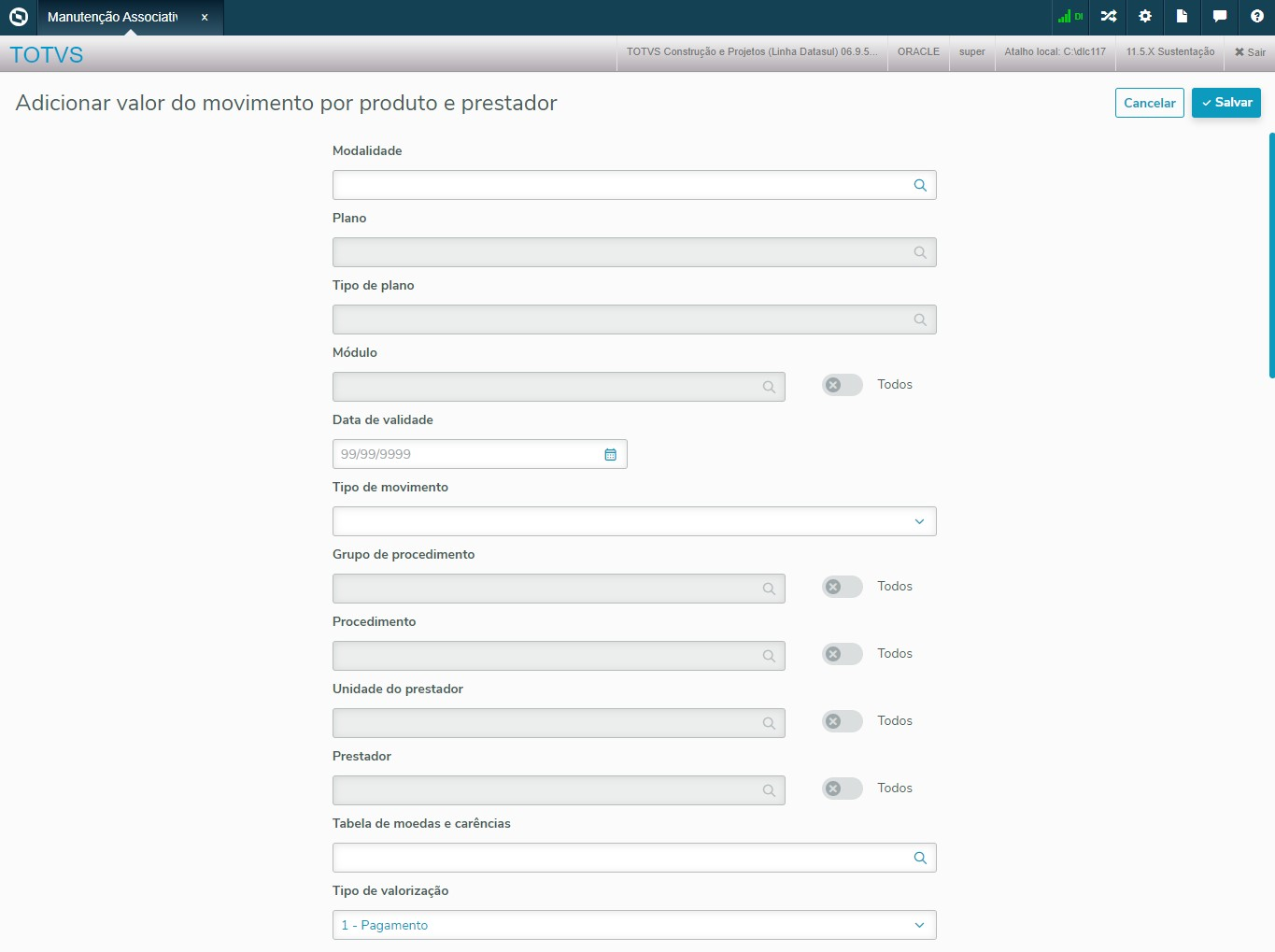
Task: Open settings gear icon in top bar
Action: [x=1145, y=17]
